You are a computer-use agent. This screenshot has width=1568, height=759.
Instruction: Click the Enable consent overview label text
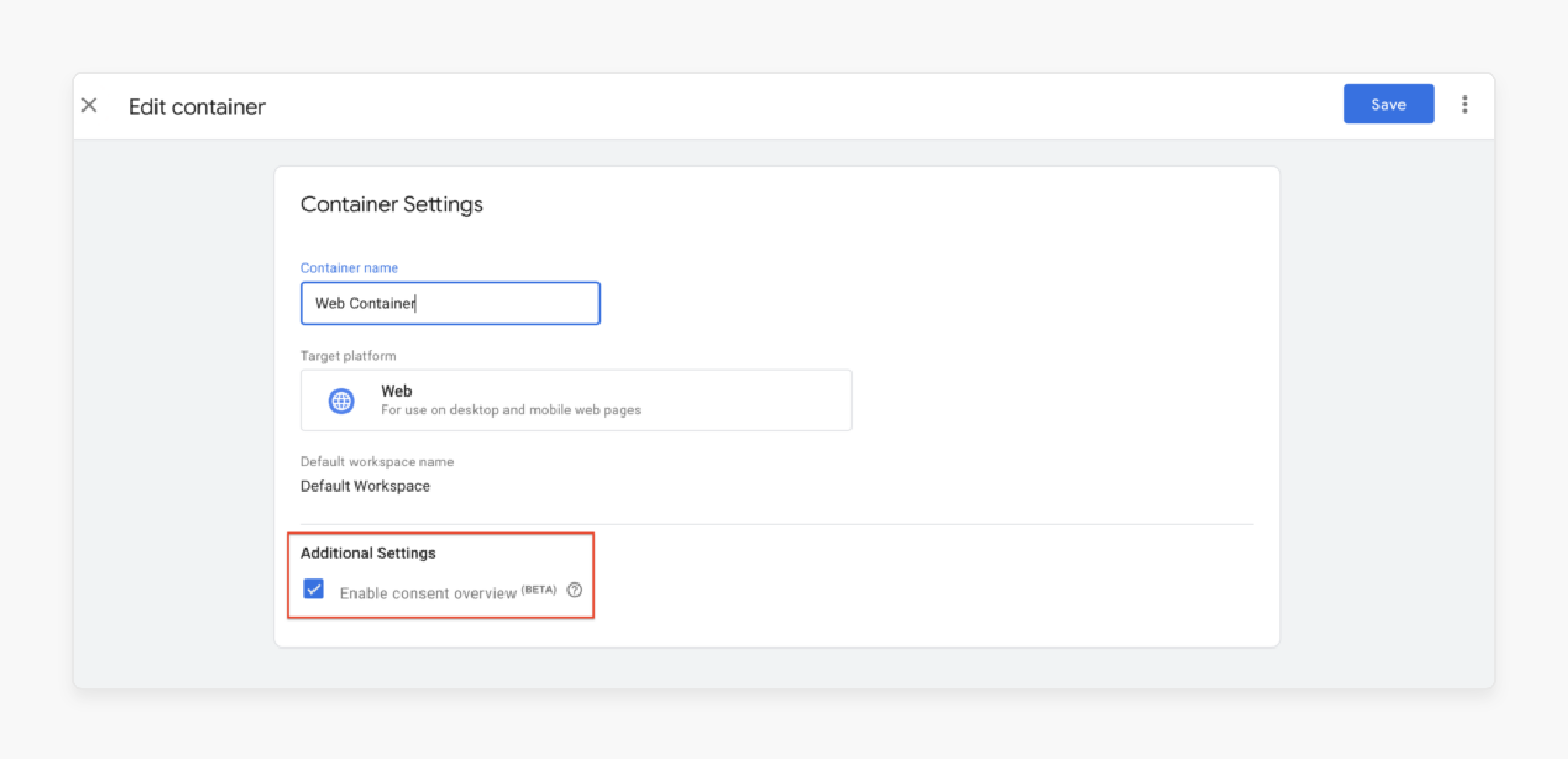[x=428, y=594]
